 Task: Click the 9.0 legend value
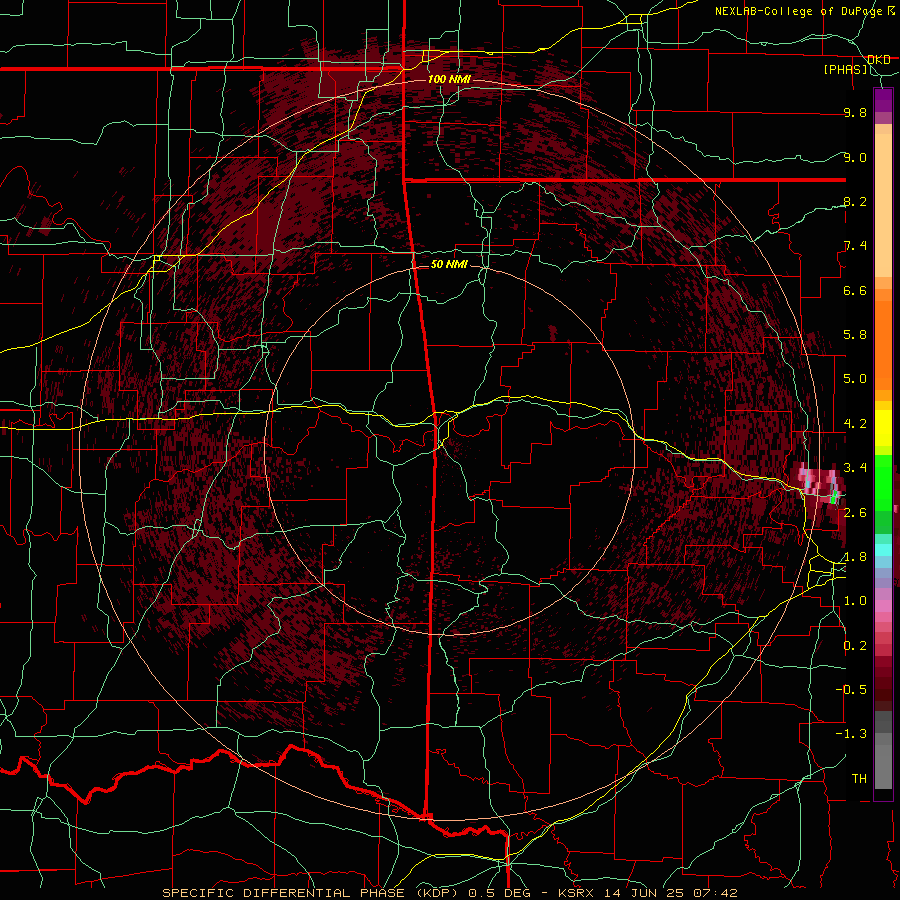(x=855, y=158)
